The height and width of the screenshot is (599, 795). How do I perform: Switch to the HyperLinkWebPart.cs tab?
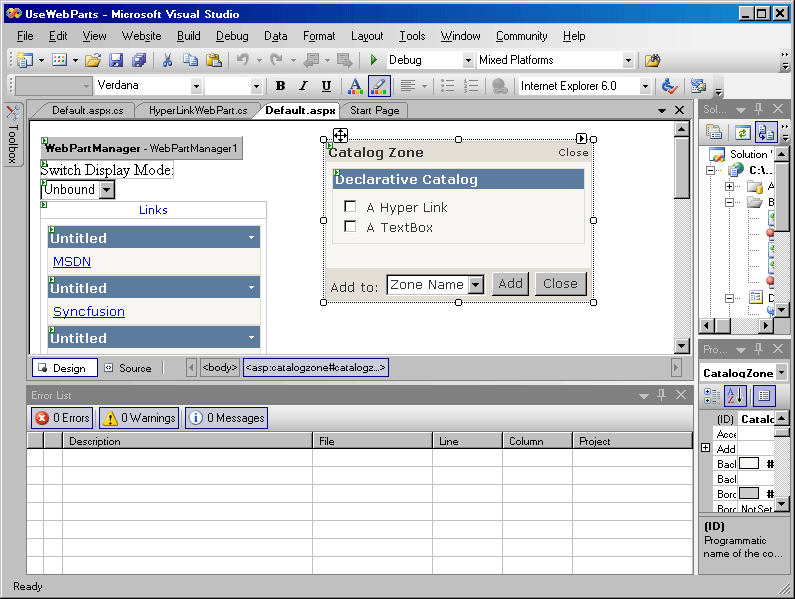[x=197, y=110]
